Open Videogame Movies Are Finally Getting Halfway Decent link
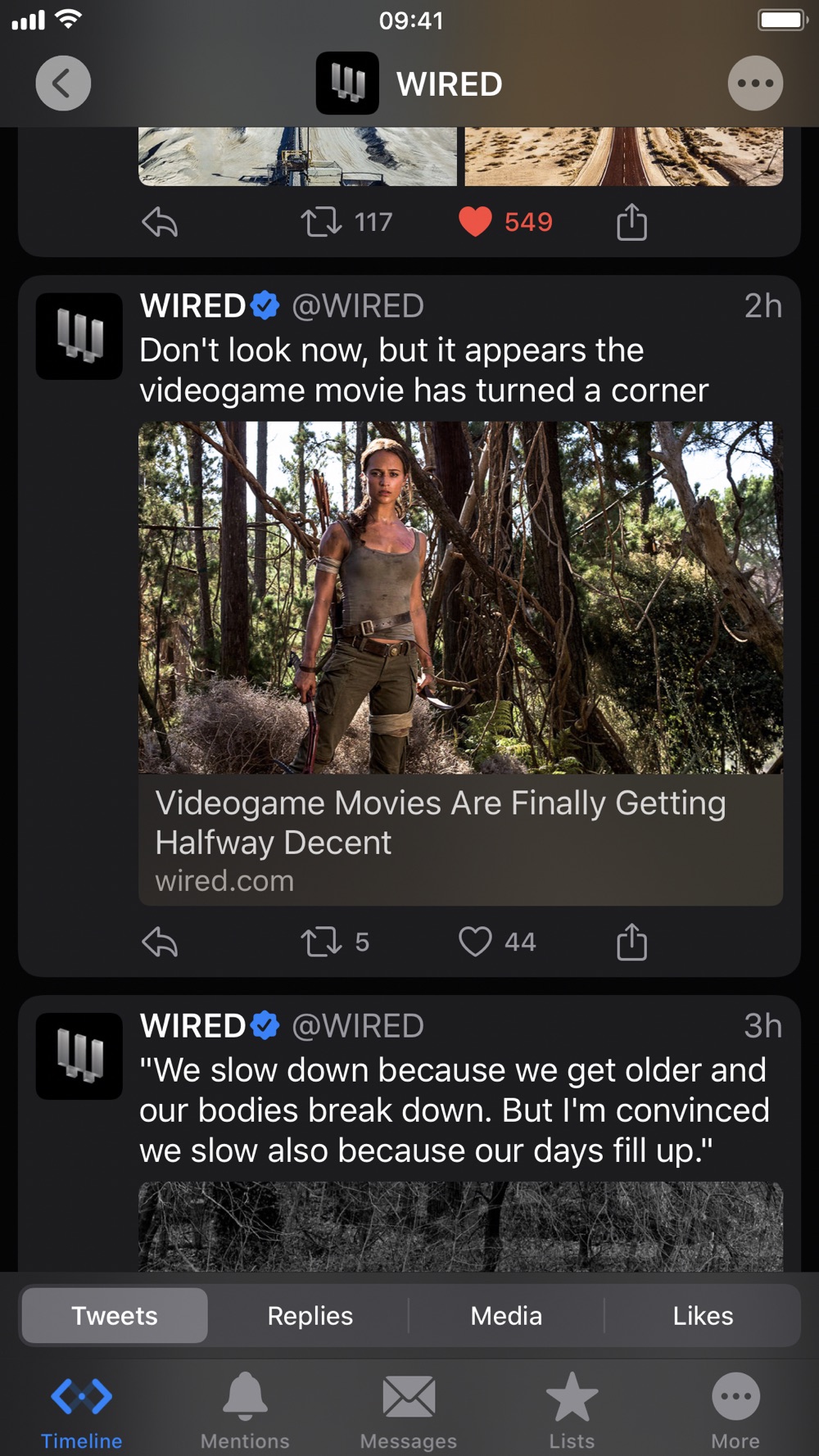The height and width of the screenshot is (1456, 819). pos(460,840)
